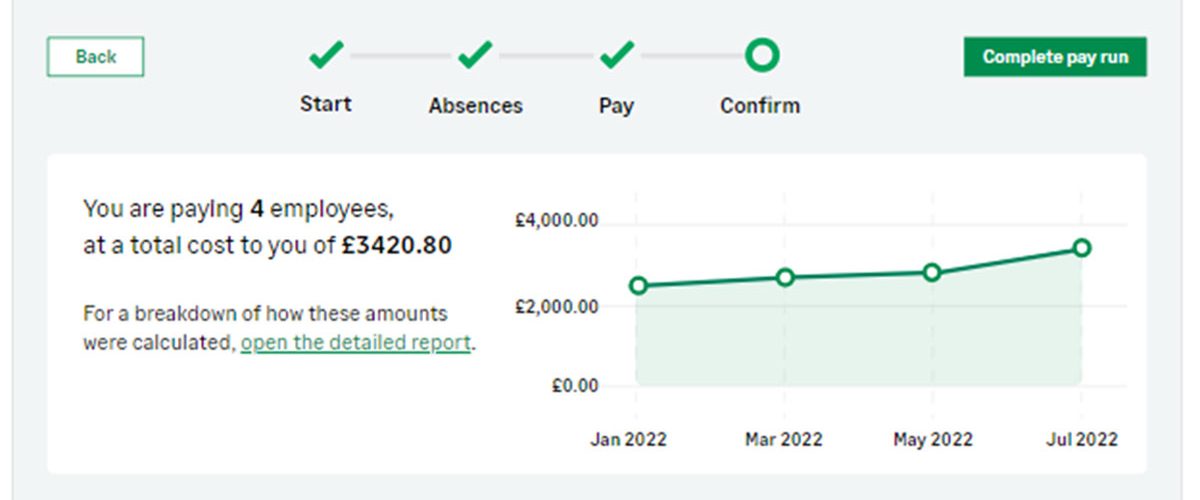Finish with the Complete pay run button

pyautogui.click(x=1055, y=57)
